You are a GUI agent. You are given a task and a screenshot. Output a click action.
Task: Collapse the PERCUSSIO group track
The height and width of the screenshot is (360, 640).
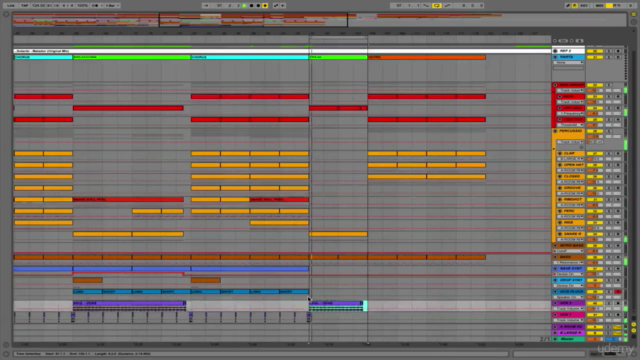point(555,131)
